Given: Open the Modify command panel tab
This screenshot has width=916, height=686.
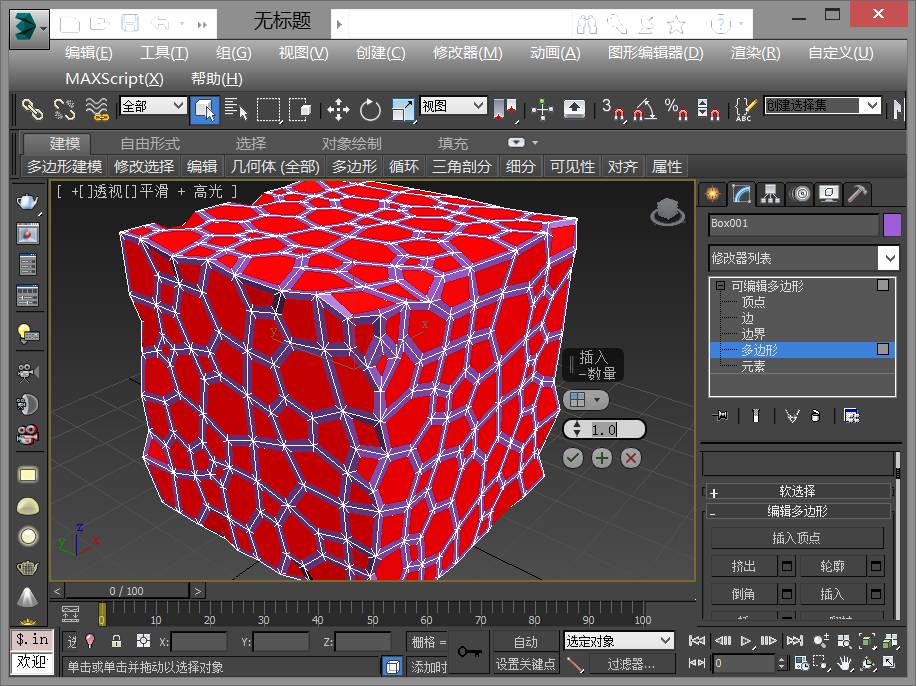Looking at the screenshot, I should (741, 193).
